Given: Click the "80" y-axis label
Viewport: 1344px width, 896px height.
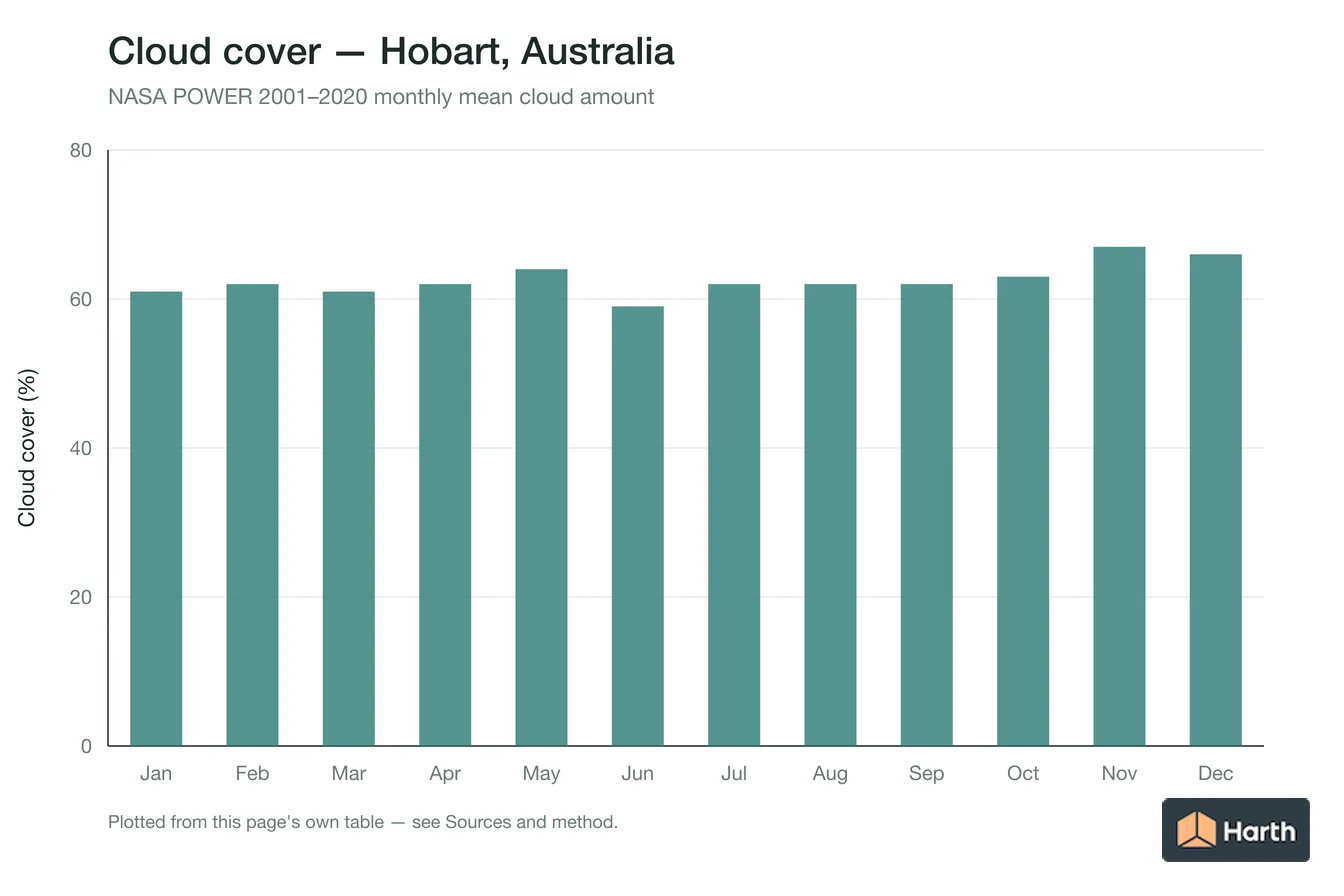Looking at the screenshot, I should click(81, 151).
